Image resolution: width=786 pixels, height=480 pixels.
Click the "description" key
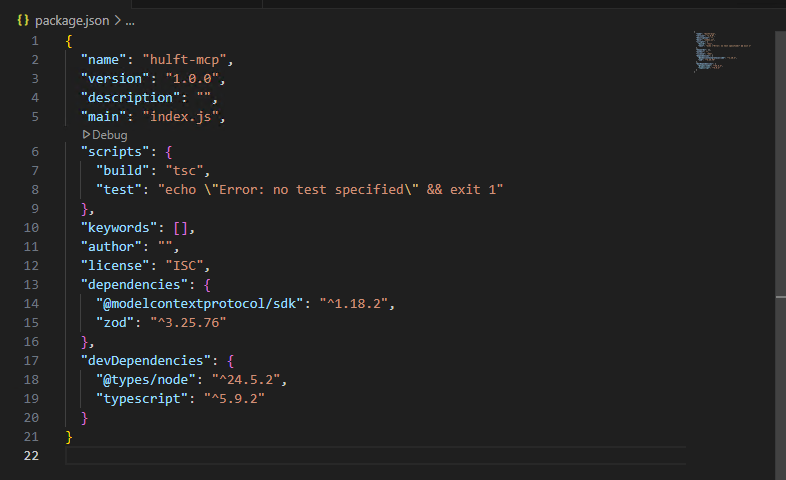coord(130,98)
